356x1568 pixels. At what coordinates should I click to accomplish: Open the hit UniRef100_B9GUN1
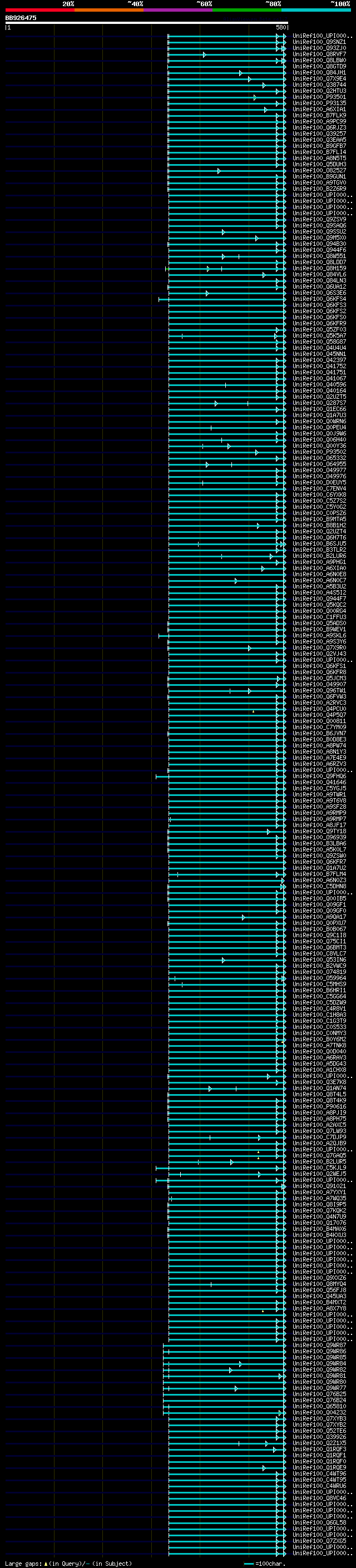319,177
